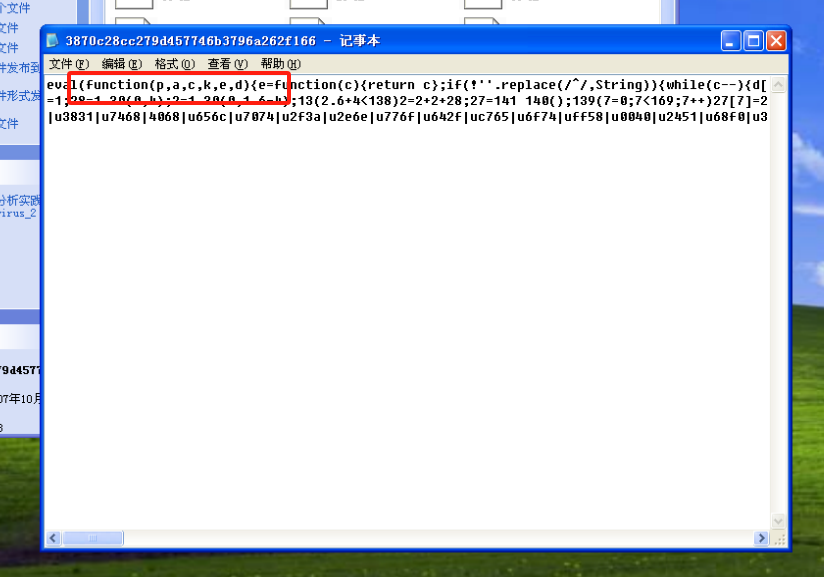Open the 帮助(H) menu
Image resolution: width=824 pixels, height=577 pixels.
280,64
